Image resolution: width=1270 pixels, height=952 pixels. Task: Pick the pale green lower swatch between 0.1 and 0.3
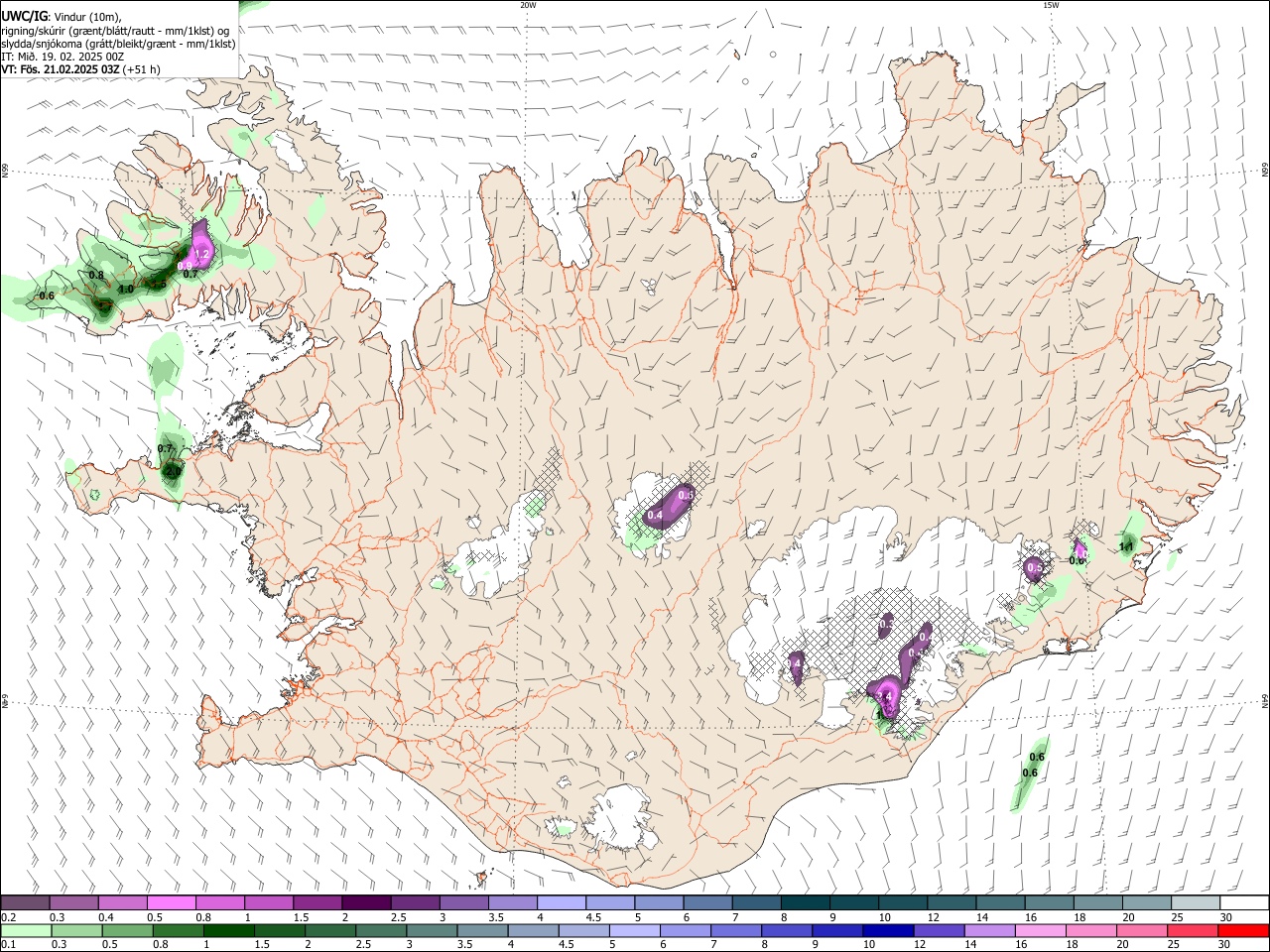25,930
